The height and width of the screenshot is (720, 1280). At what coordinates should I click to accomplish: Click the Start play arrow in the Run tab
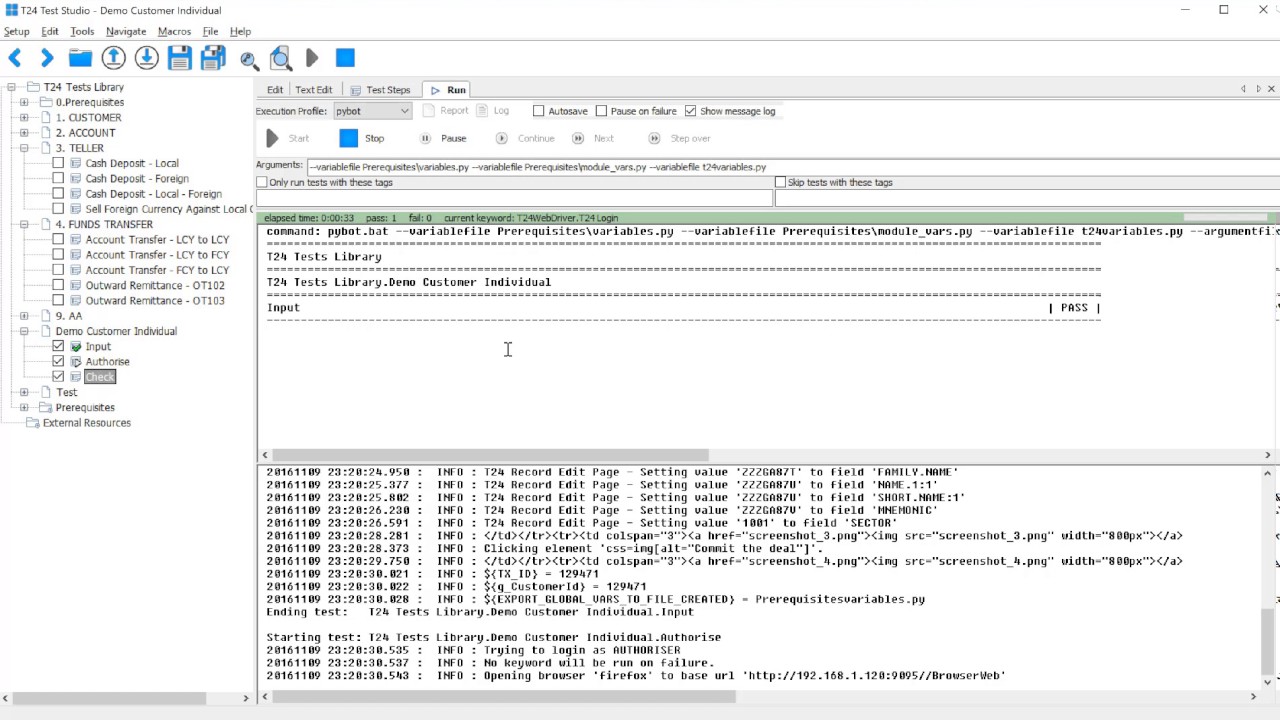coord(273,138)
